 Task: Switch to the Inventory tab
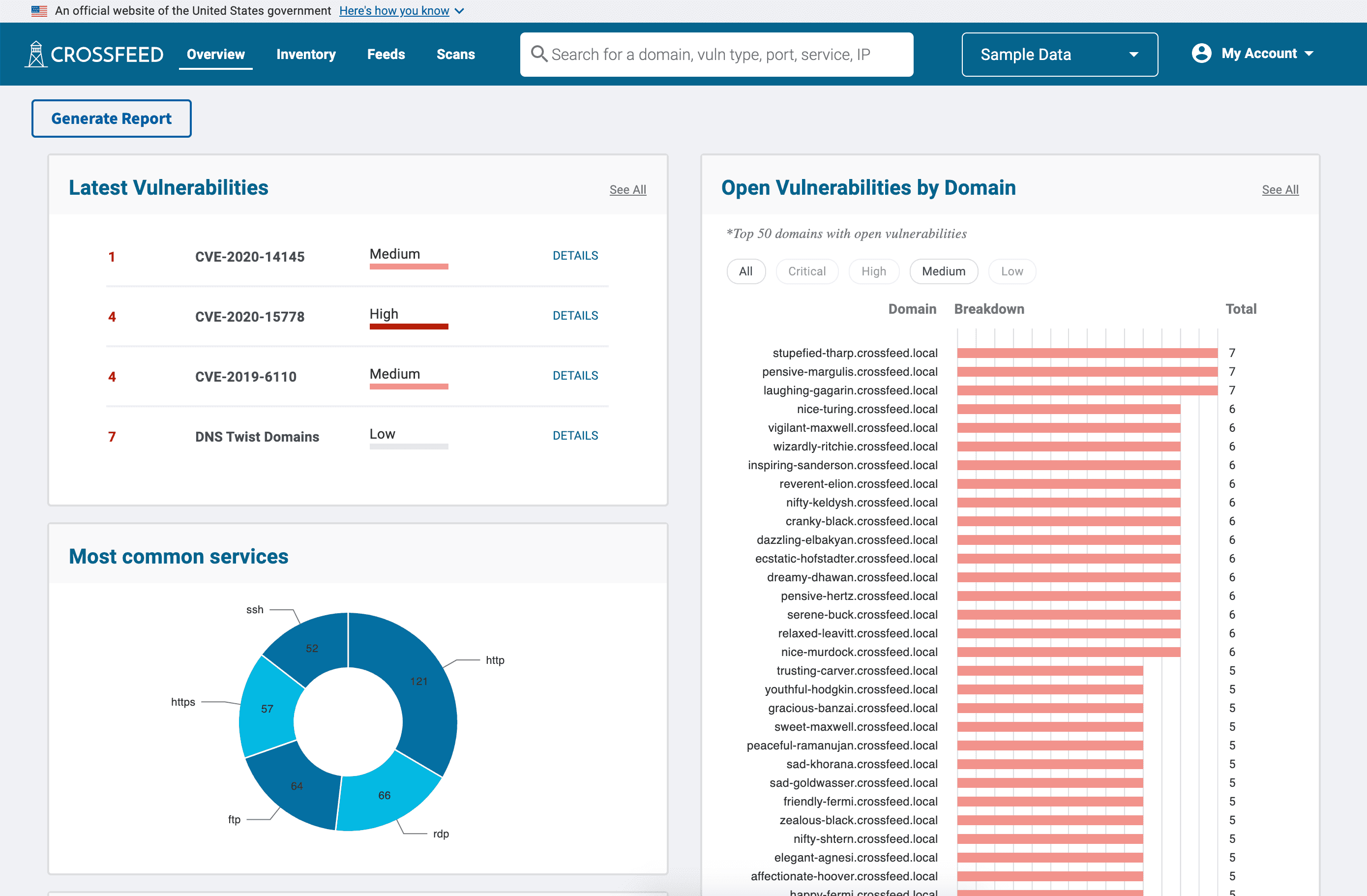point(305,54)
